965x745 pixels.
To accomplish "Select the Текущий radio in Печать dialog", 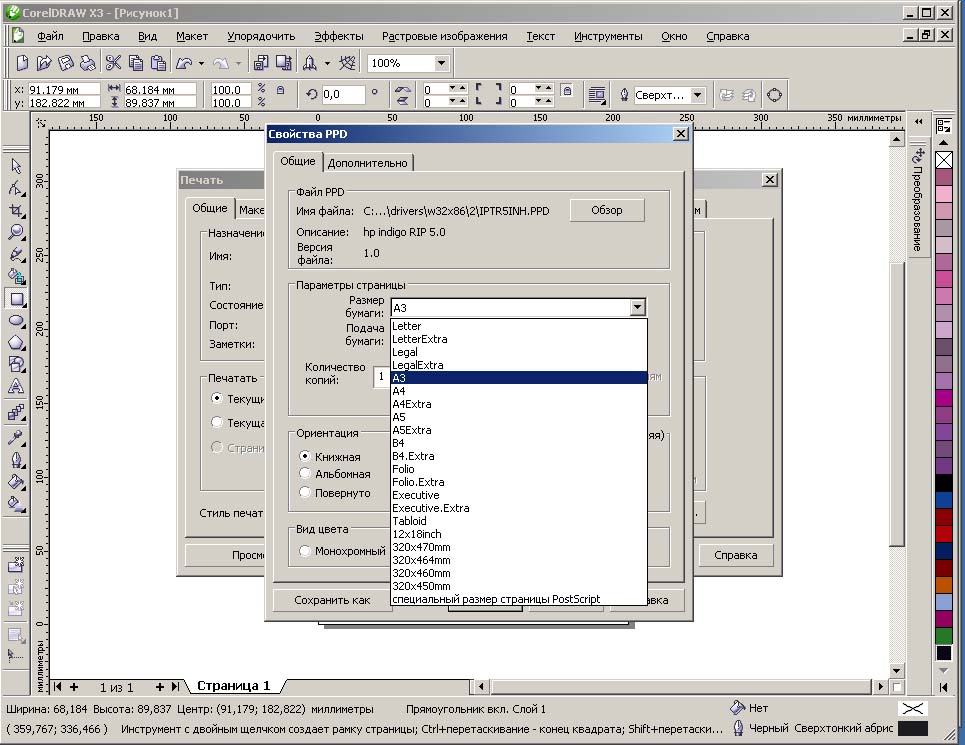I will point(217,399).
